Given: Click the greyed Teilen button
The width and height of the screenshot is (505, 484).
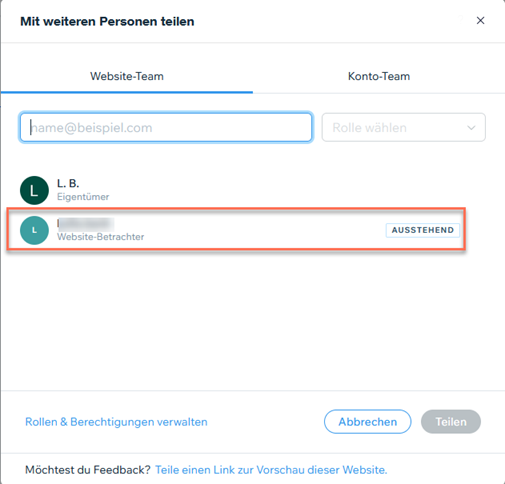Looking at the screenshot, I should pyautogui.click(x=451, y=422).
